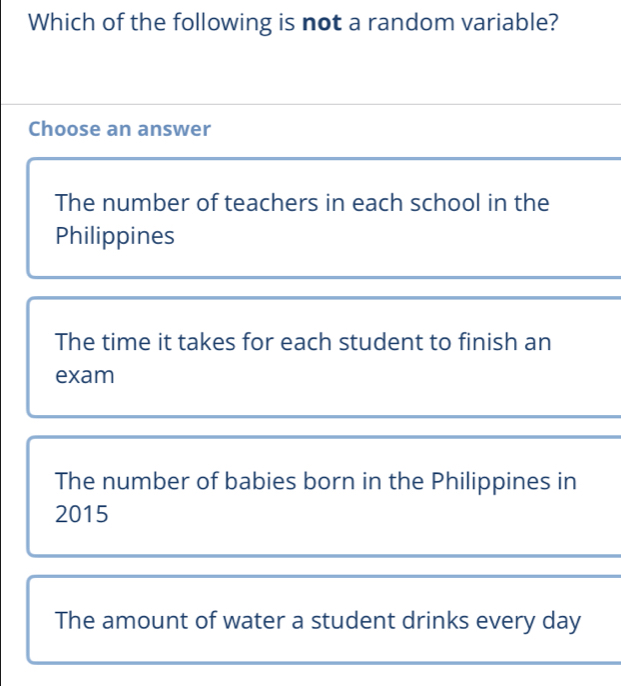The height and width of the screenshot is (686, 621).
Task: Select the option about water a student drinks
Action: (324, 620)
